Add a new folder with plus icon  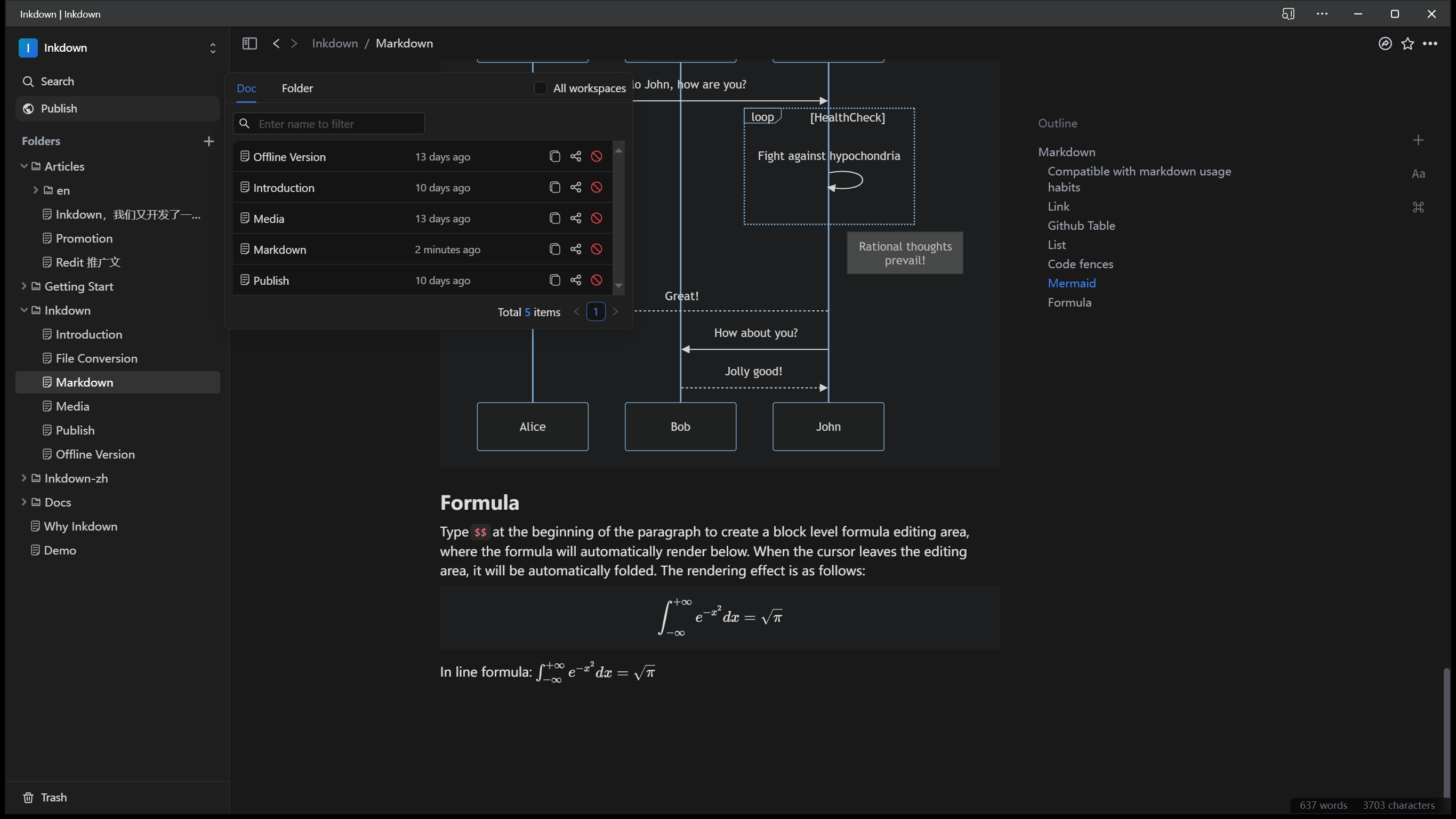208,141
